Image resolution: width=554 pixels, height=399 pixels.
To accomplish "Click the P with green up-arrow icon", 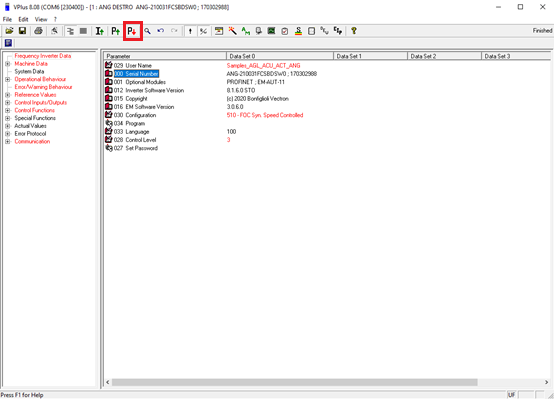I will click(116, 31).
